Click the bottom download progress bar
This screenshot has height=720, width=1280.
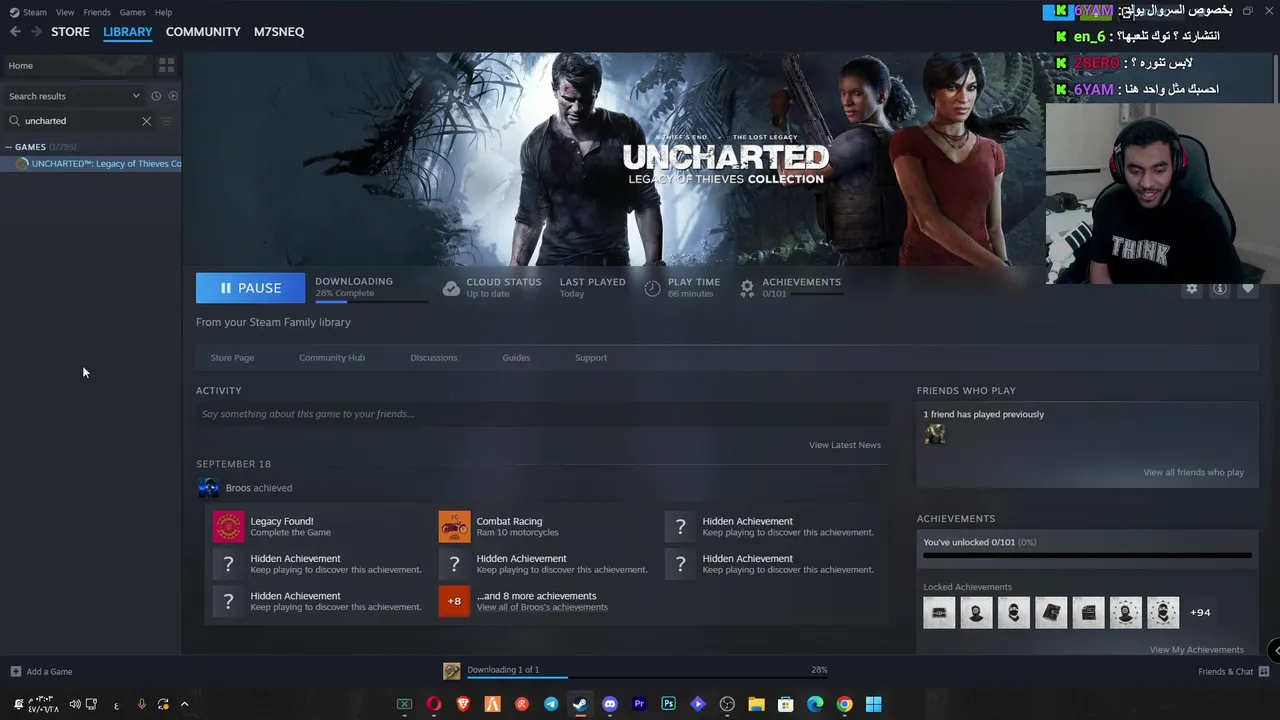647,677
